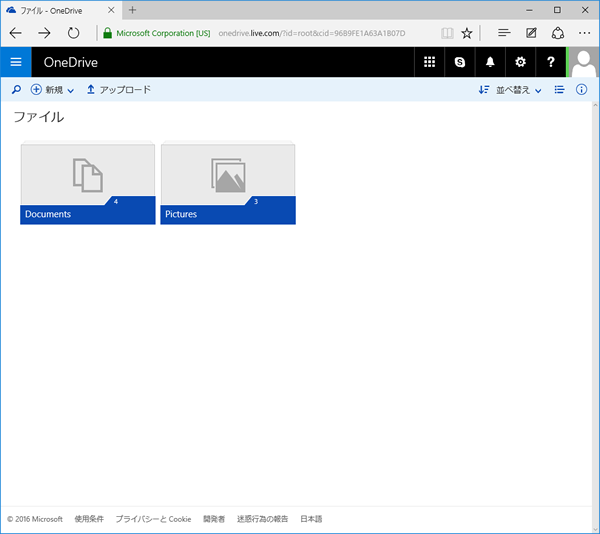Click the ファイル page heading
This screenshot has height=534, width=600.
(39, 117)
